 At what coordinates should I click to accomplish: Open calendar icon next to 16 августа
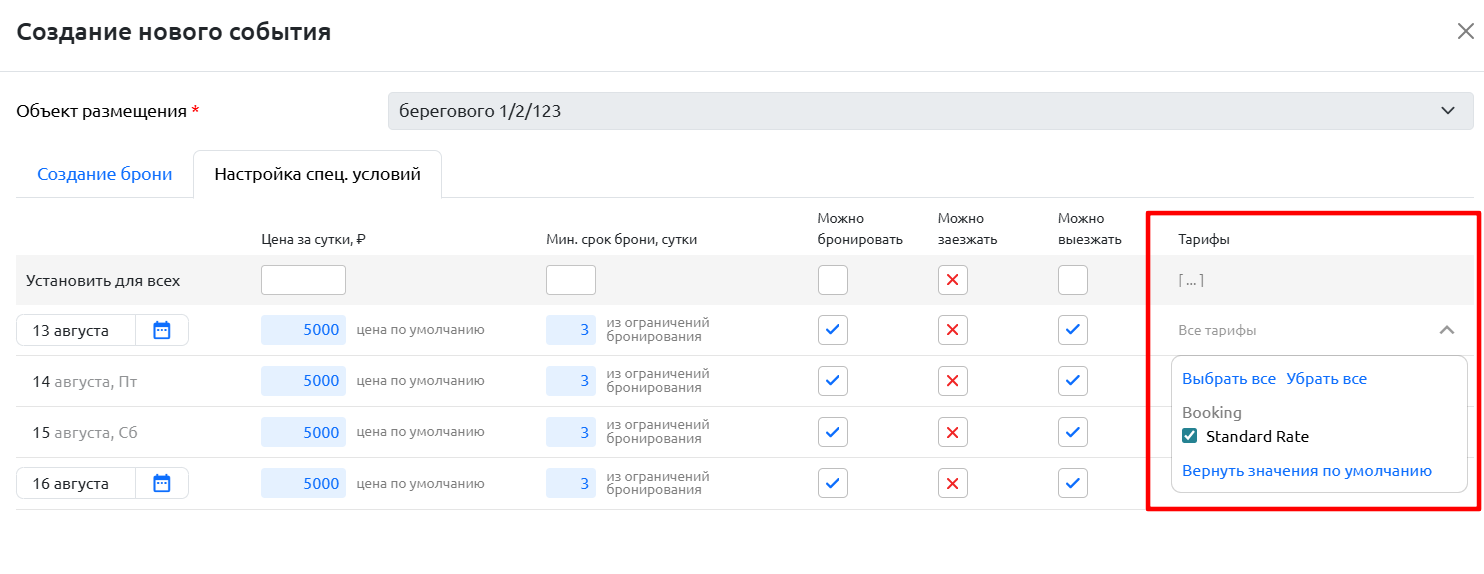pos(162,483)
